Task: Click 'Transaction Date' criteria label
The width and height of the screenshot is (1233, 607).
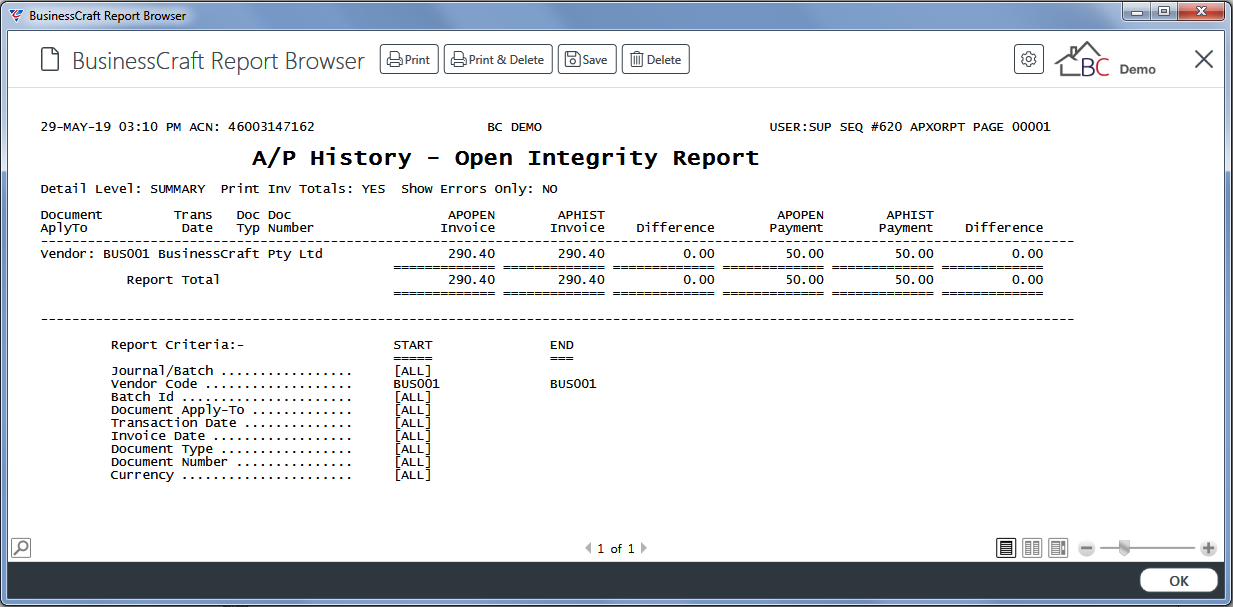Action: pos(174,423)
